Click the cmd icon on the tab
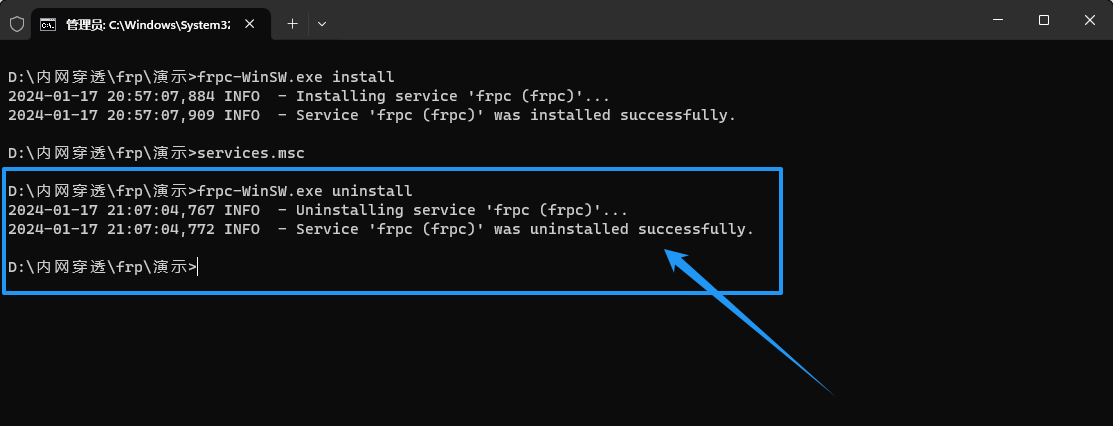 click(48, 24)
